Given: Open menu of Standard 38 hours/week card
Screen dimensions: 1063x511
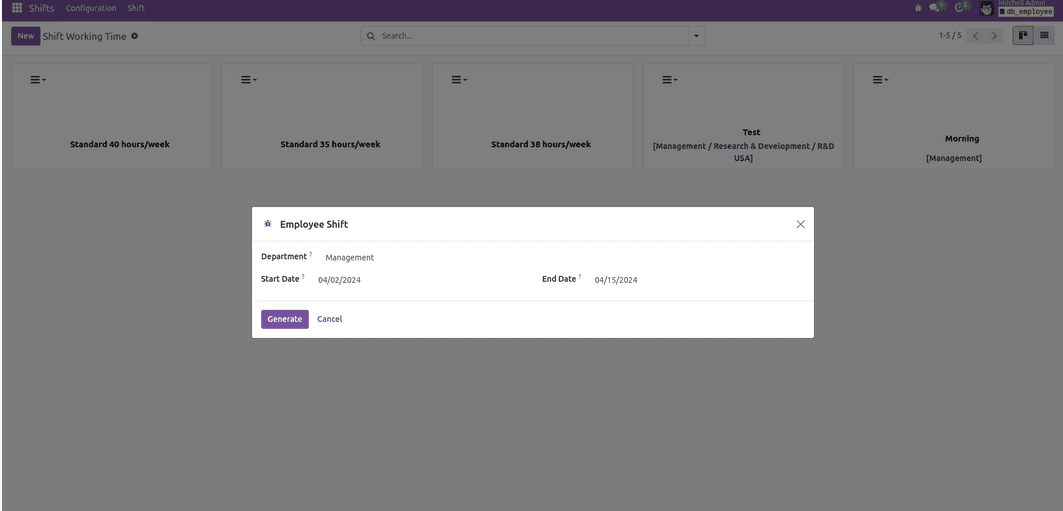Looking at the screenshot, I should (460, 80).
